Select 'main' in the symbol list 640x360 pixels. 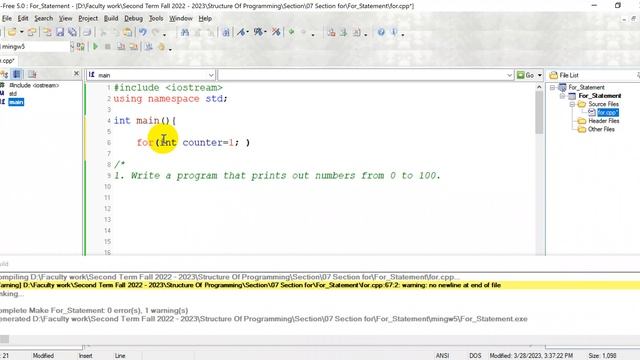pos(16,102)
